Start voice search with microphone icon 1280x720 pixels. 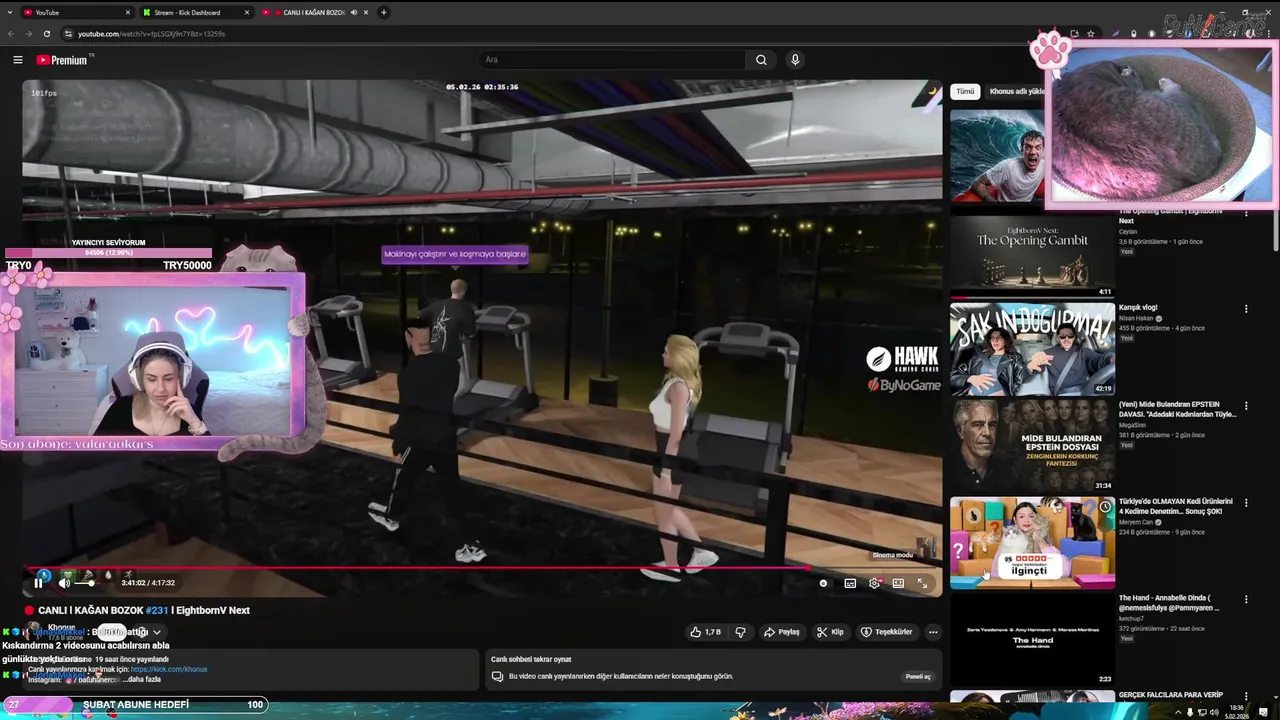point(795,60)
